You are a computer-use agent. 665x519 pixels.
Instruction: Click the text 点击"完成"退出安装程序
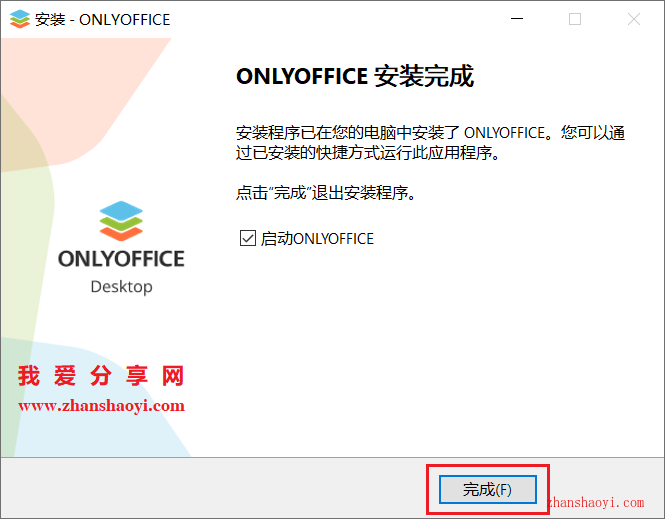[x=327, y=193]
